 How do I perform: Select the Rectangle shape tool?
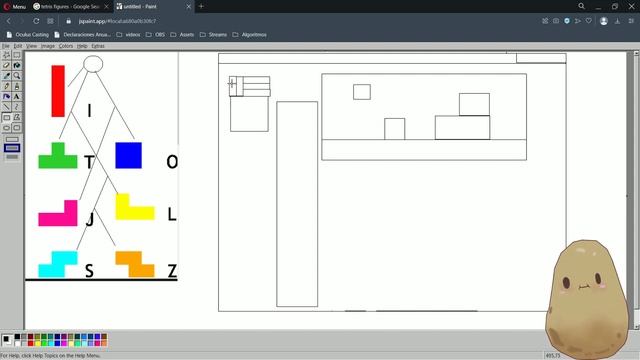[7, 118]
